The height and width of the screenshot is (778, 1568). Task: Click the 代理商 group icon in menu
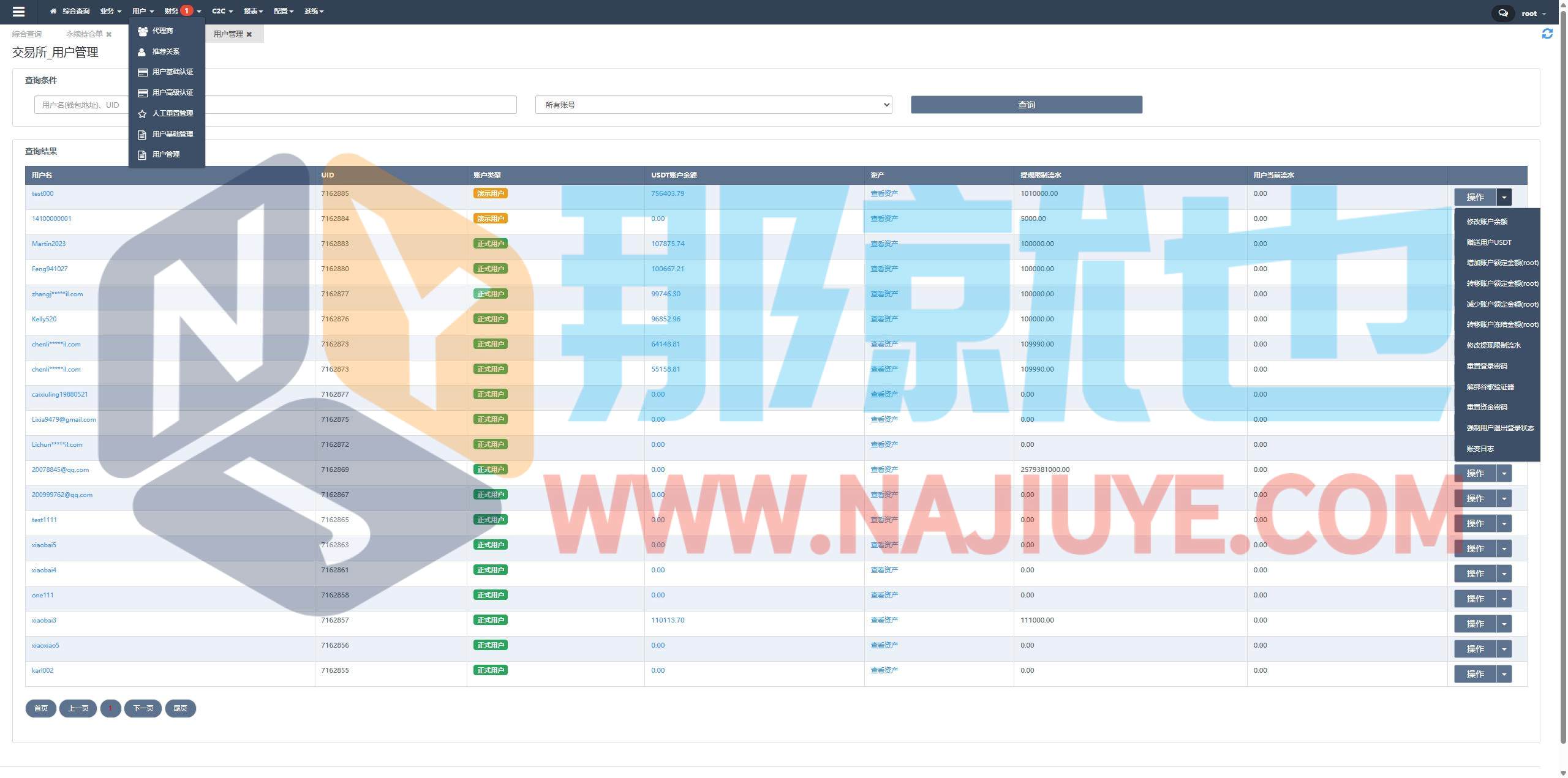(143, 31)
